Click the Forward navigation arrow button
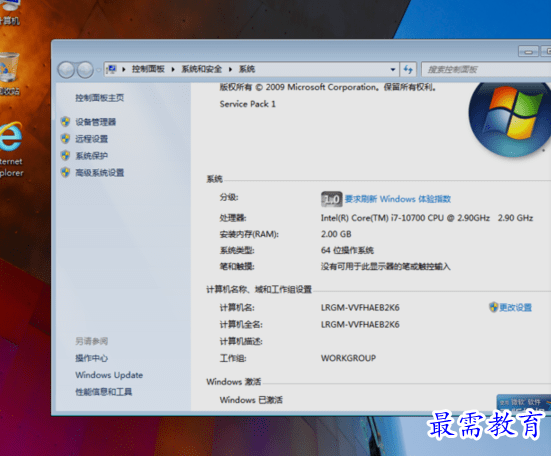551x456 pixels. click(x=85, y=70)
